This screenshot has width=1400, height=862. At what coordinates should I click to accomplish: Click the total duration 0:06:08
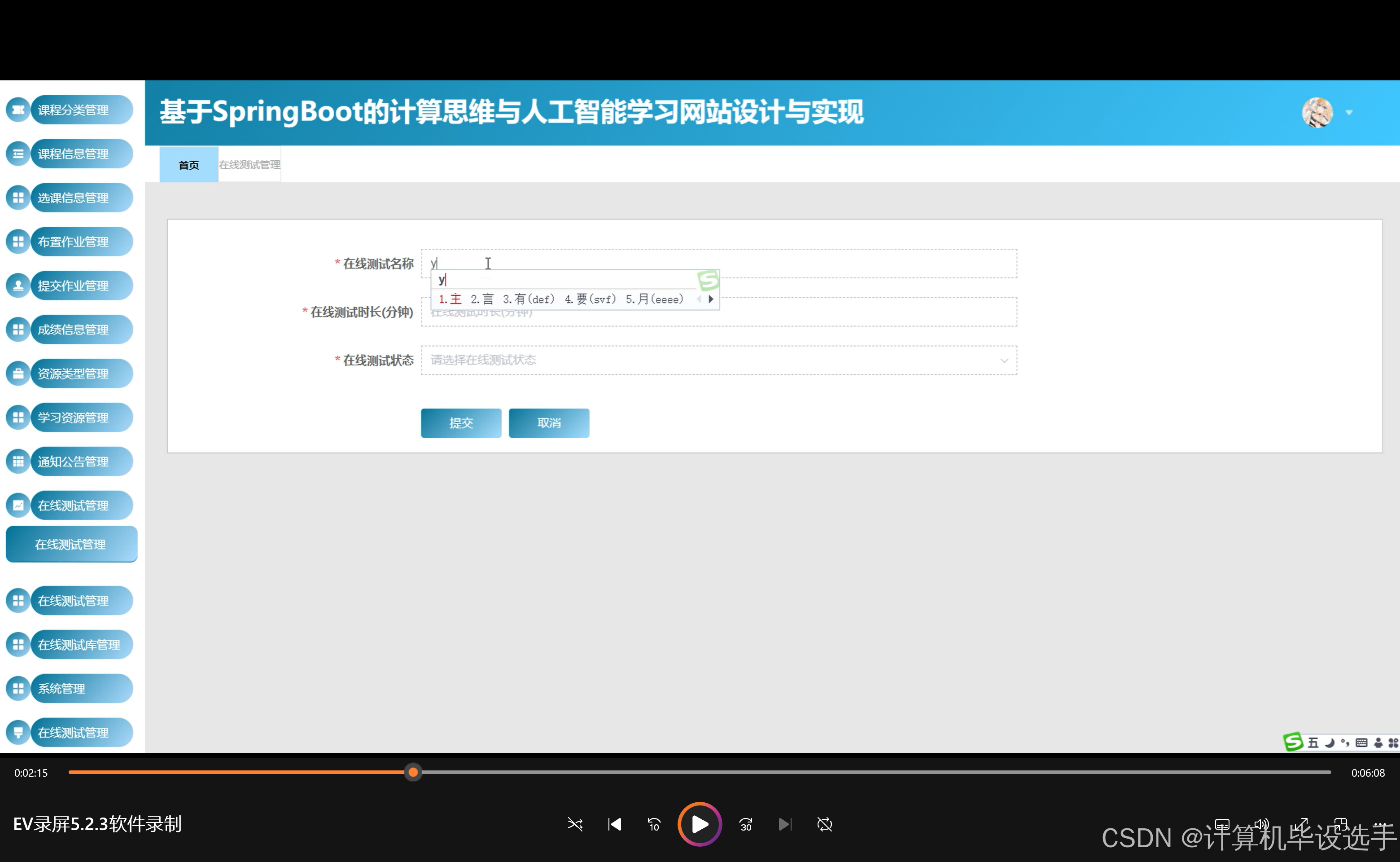(1368, 773)
